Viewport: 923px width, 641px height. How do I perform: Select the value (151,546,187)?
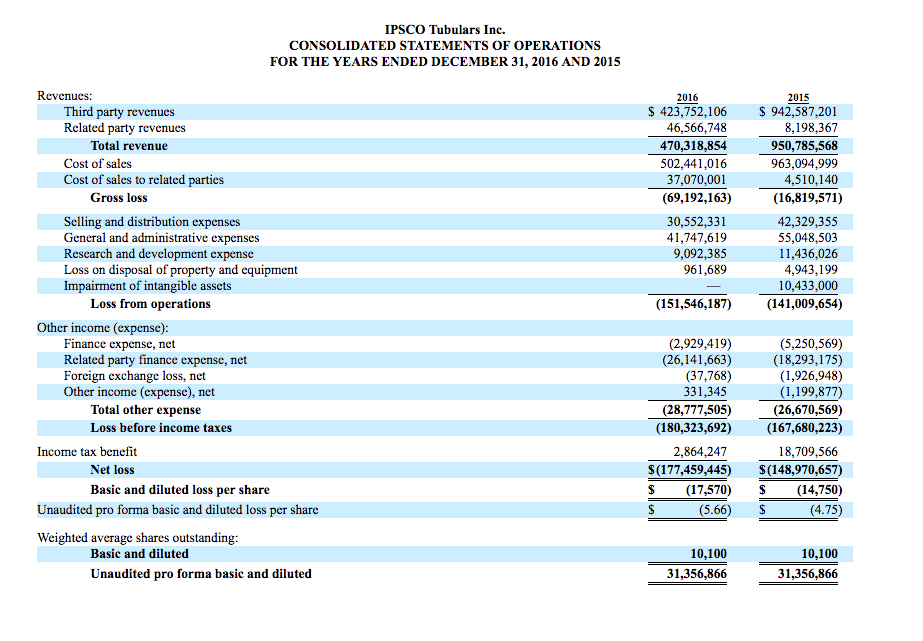[x=693, y=304]
